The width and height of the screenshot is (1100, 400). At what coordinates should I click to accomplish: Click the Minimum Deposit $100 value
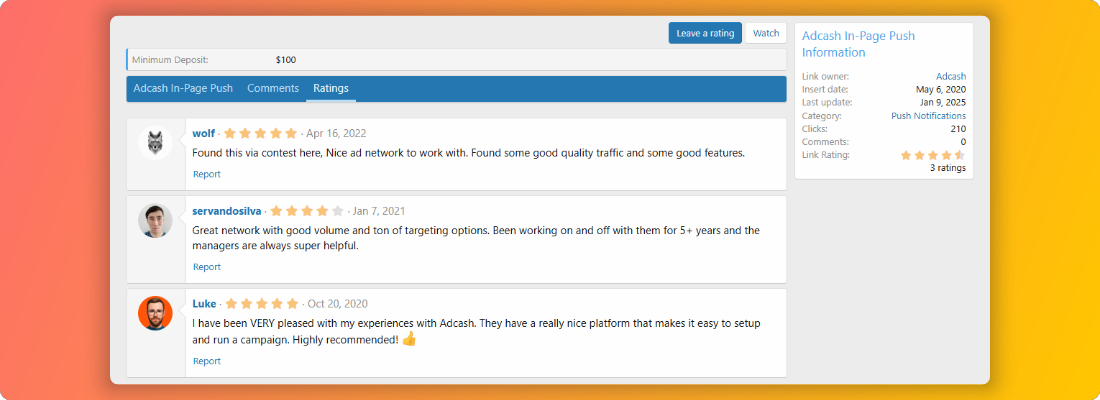[286, 60]
